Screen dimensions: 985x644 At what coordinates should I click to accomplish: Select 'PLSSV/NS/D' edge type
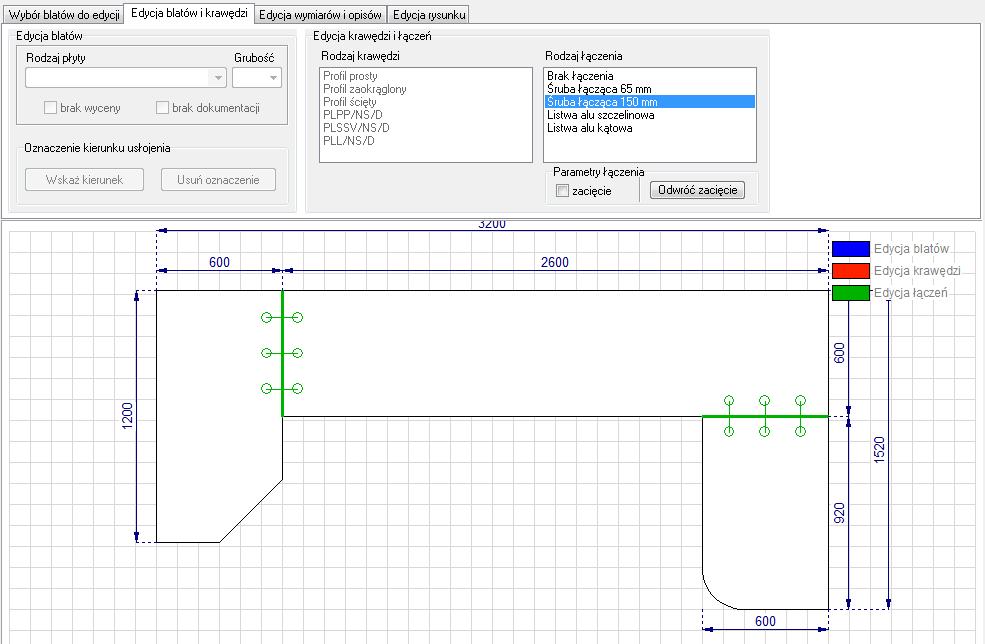425,128
